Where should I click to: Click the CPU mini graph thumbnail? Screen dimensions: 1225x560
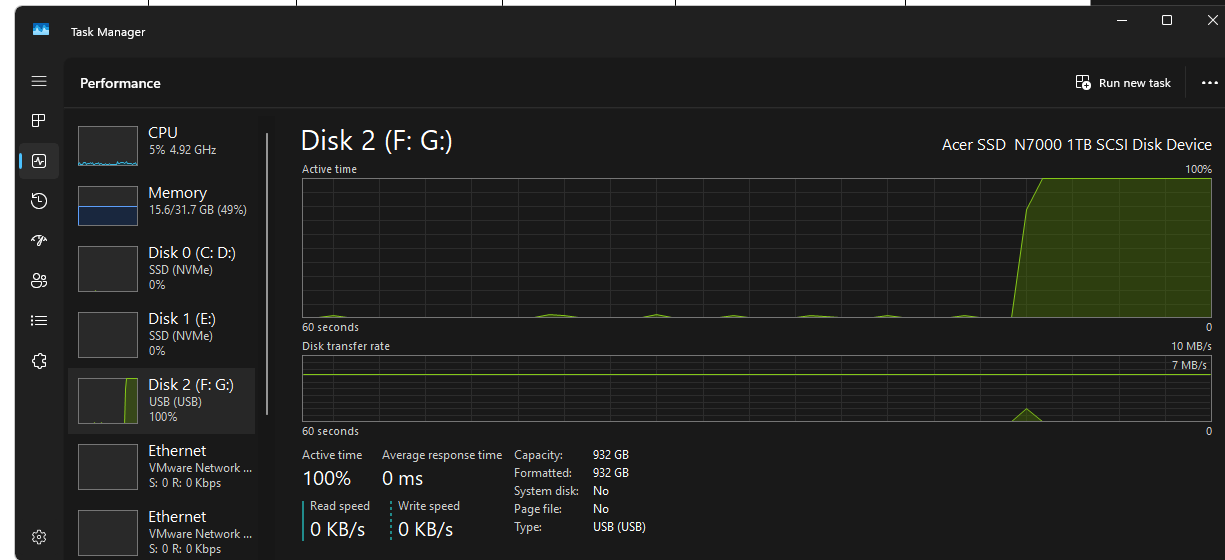pyautogui.click(x=108, y=146)
